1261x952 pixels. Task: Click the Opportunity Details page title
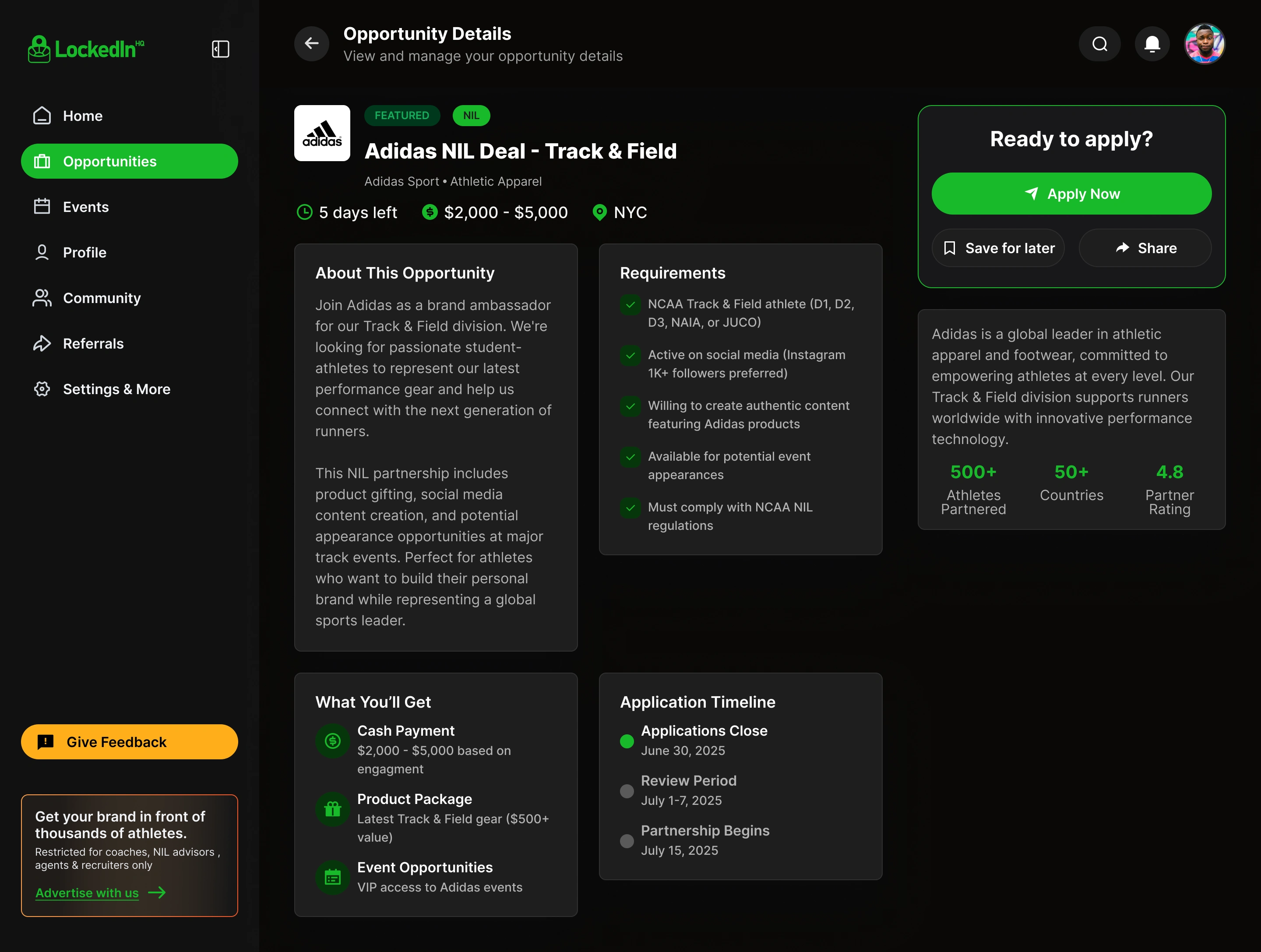coord(427,34)
